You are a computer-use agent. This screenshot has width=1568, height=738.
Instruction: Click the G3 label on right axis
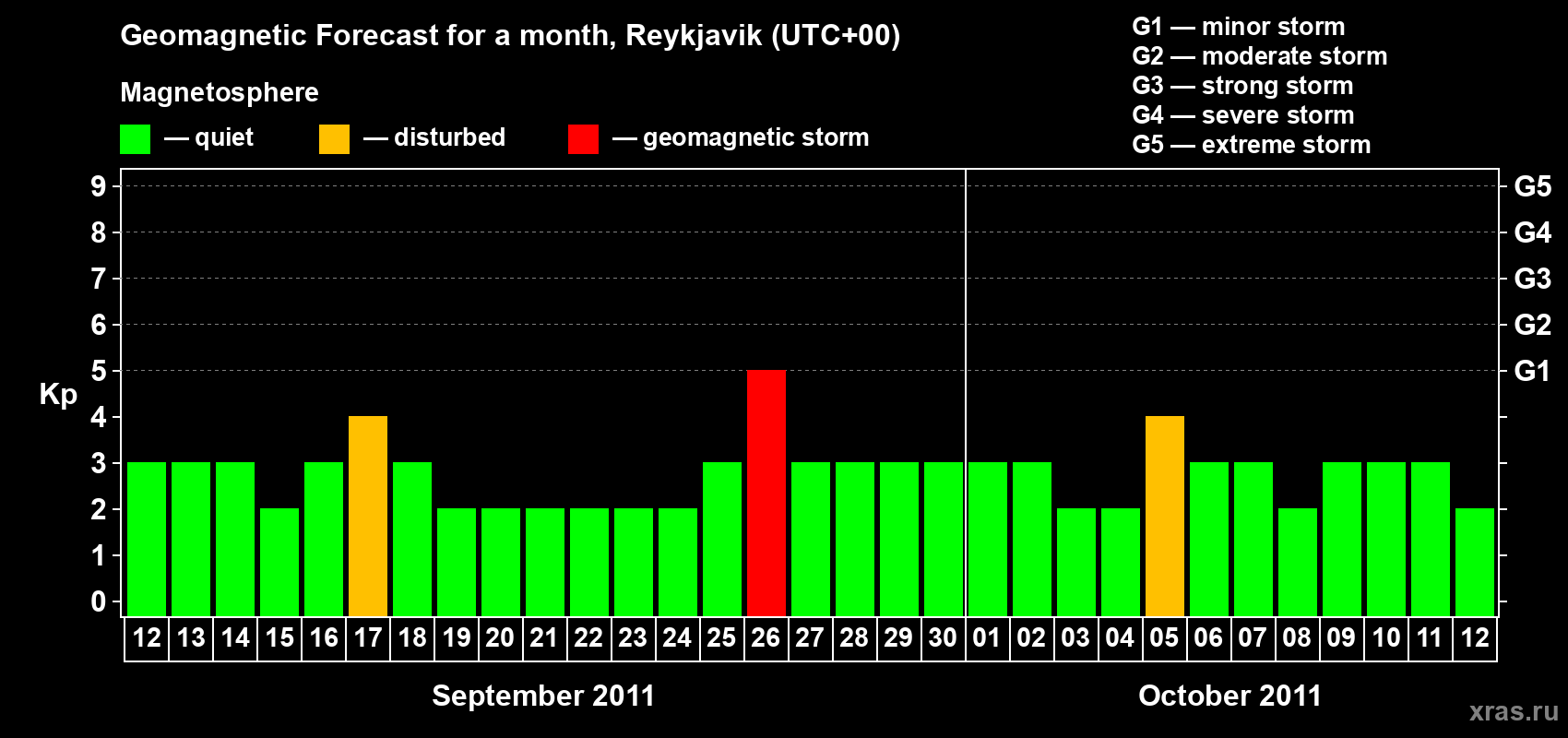point(1532,279)
